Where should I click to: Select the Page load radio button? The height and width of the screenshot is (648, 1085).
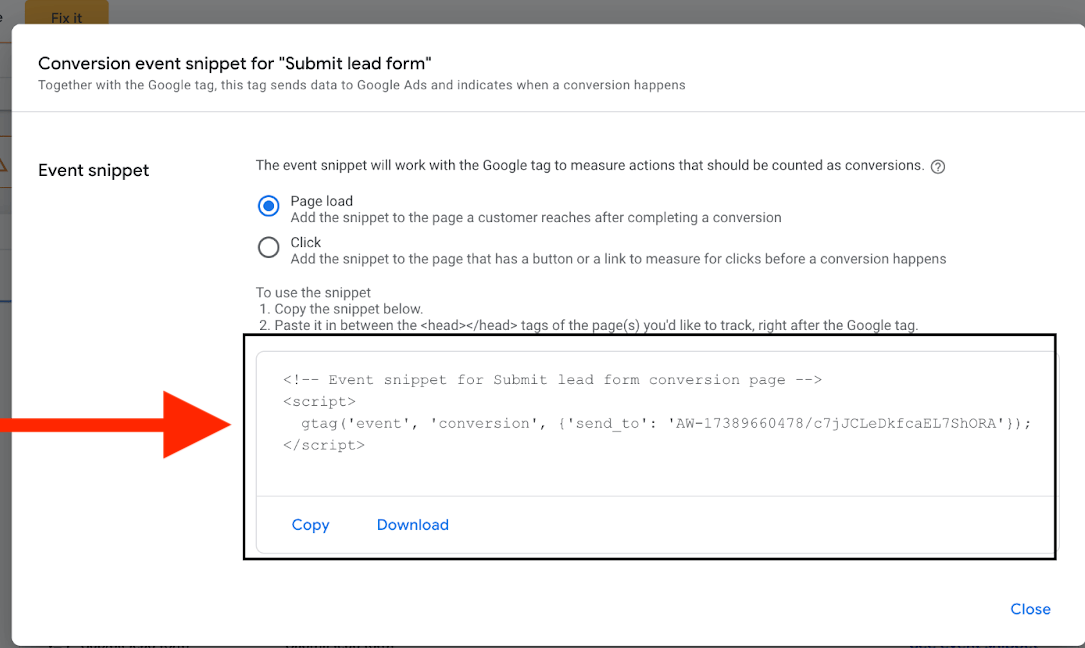pyautogui.click(x=268, y=206)
